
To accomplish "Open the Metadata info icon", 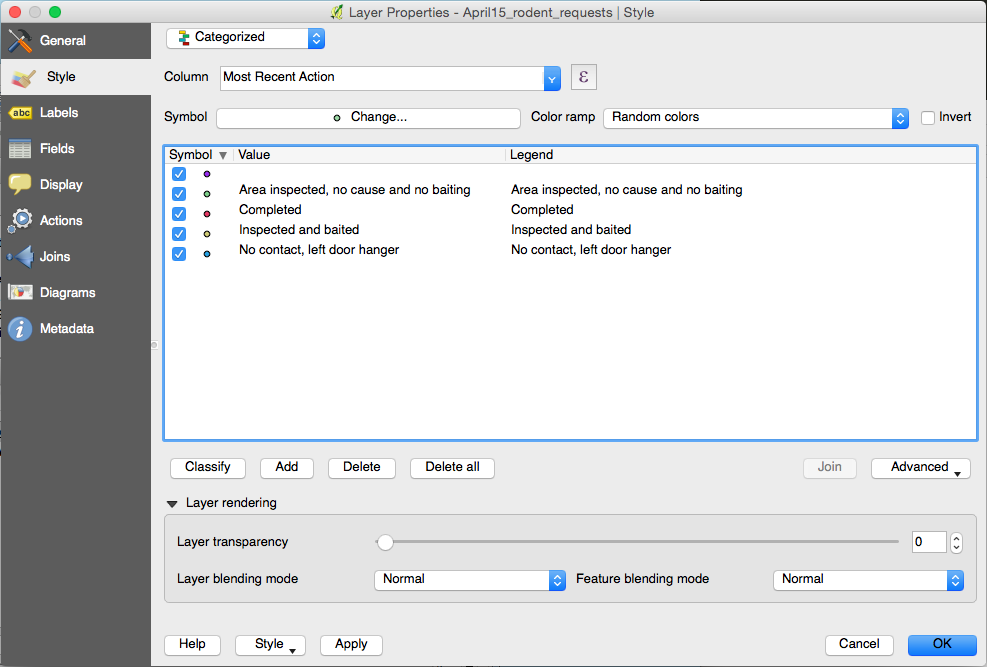I will tap(20, 329).
